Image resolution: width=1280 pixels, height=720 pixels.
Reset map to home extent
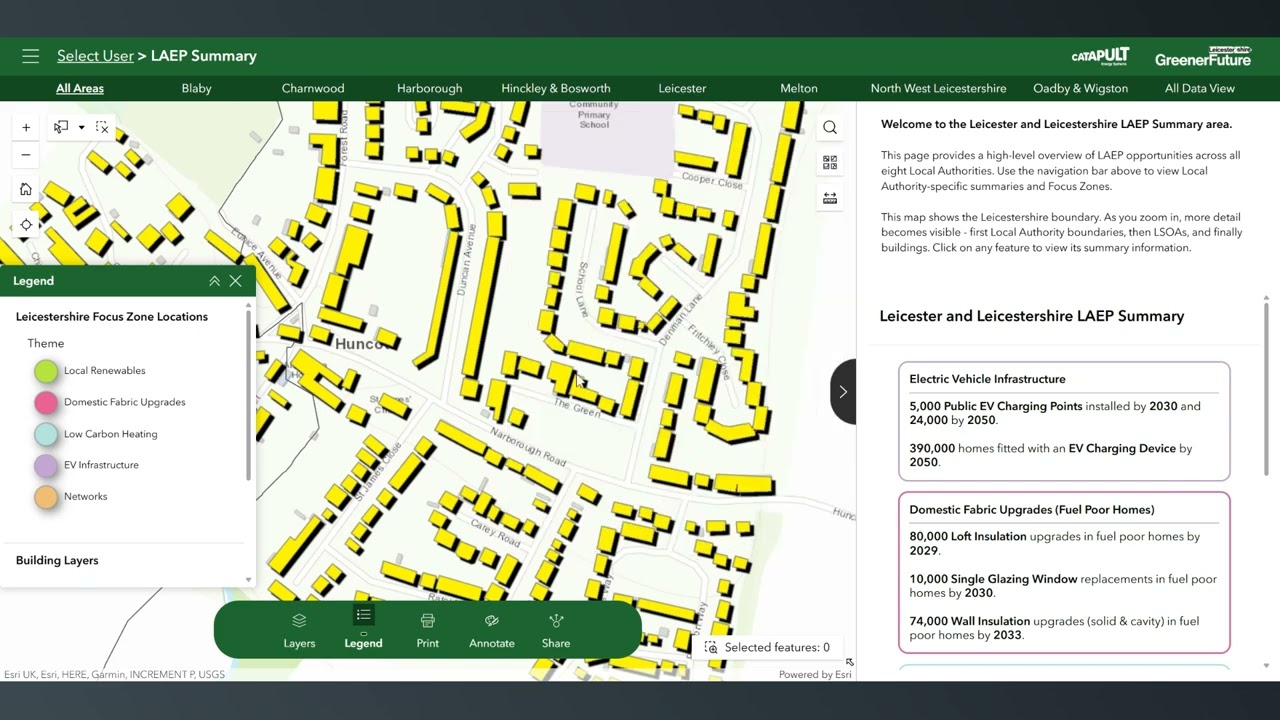[x=26, y=189]
